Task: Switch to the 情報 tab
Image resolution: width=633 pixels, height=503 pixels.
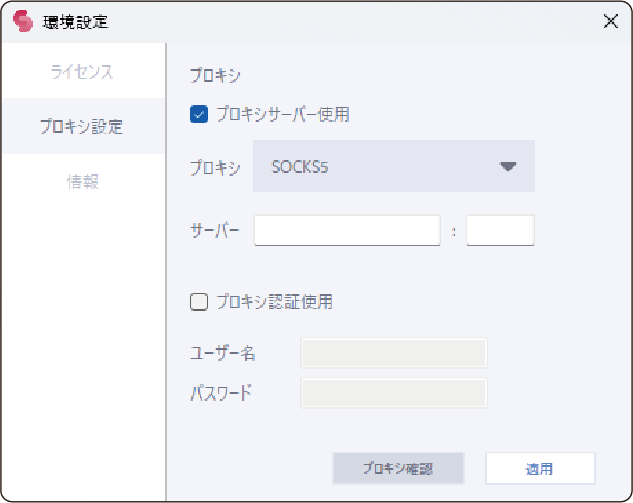Action: coord(82,182)
